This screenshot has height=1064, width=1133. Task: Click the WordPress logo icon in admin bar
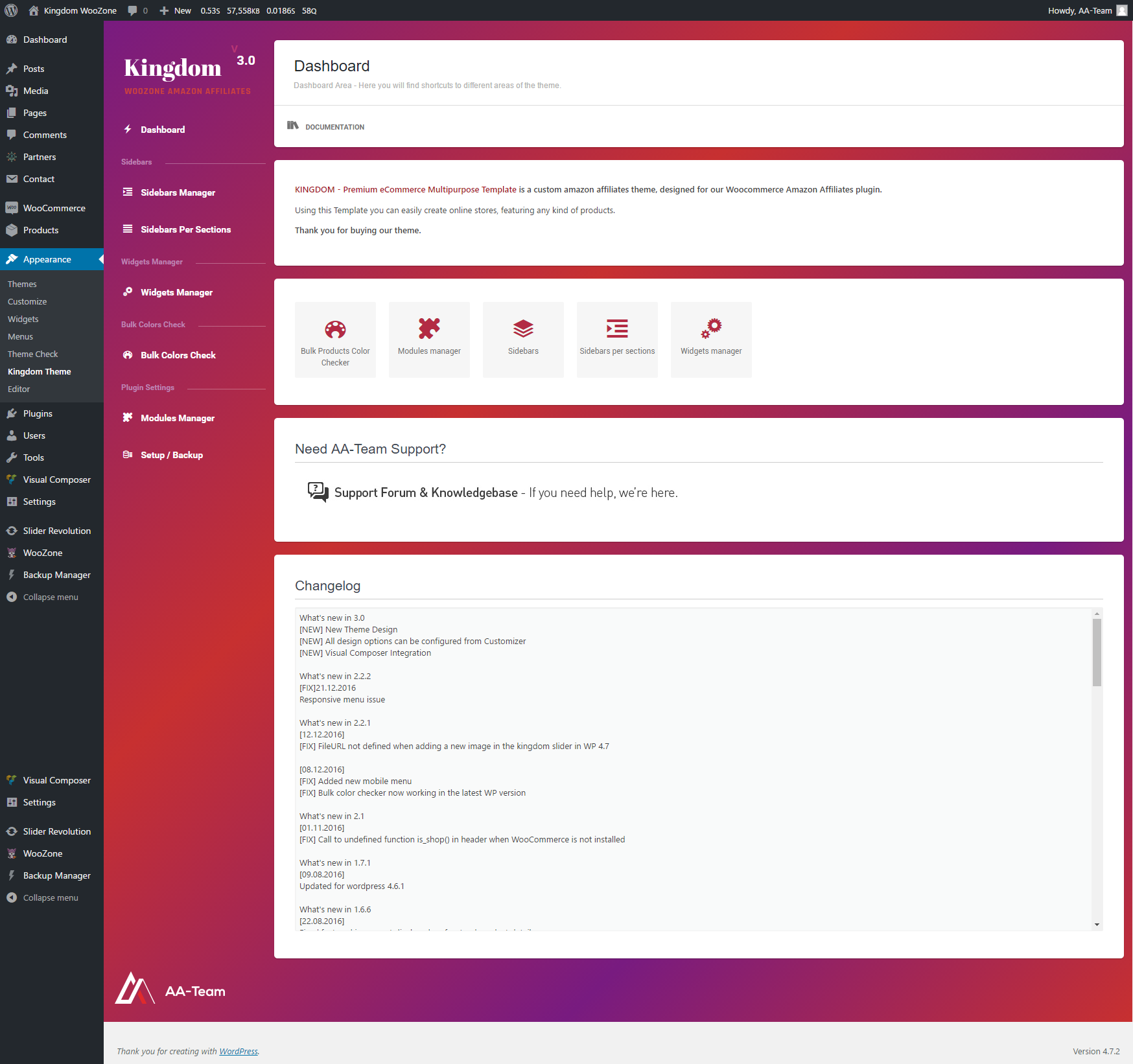11,10
